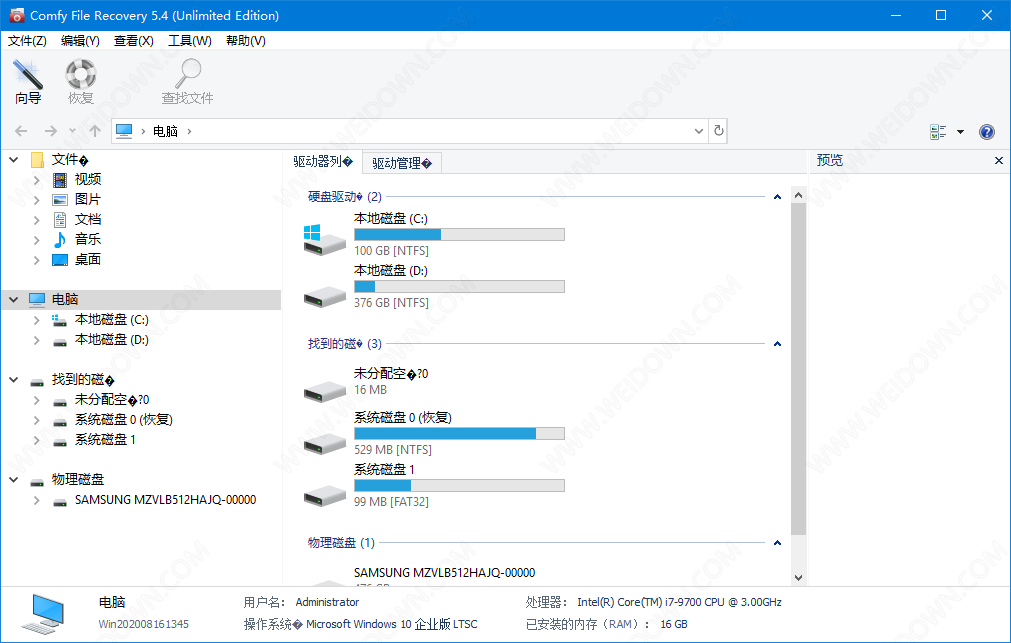This screenshot has height=643, width=1011.
Task: Open view options dropdown arrow
Action: 960,132
